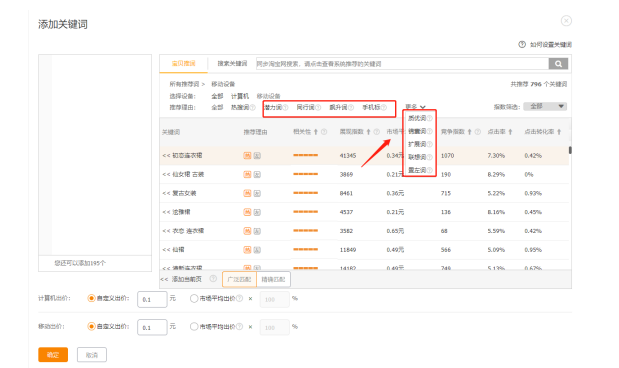
Task: Filter by 飙升词 reason
Action: 338,107
